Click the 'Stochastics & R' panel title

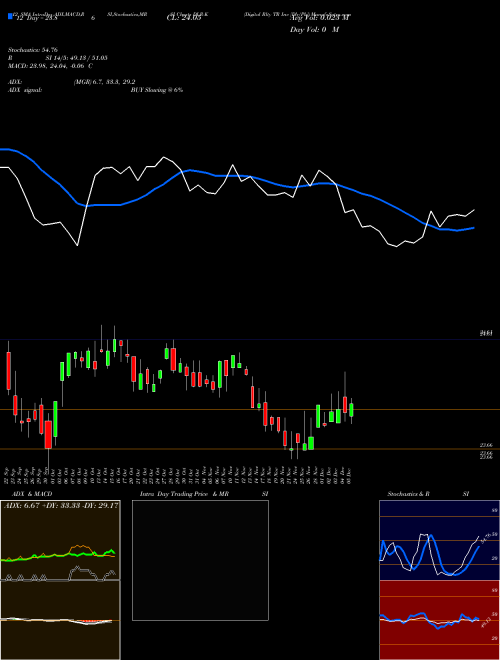click(x=408, y=494)
